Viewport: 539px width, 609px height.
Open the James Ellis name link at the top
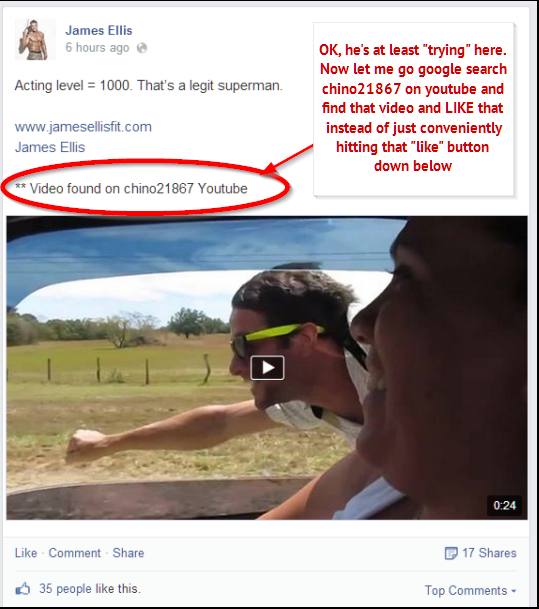(x=99, y=30)
